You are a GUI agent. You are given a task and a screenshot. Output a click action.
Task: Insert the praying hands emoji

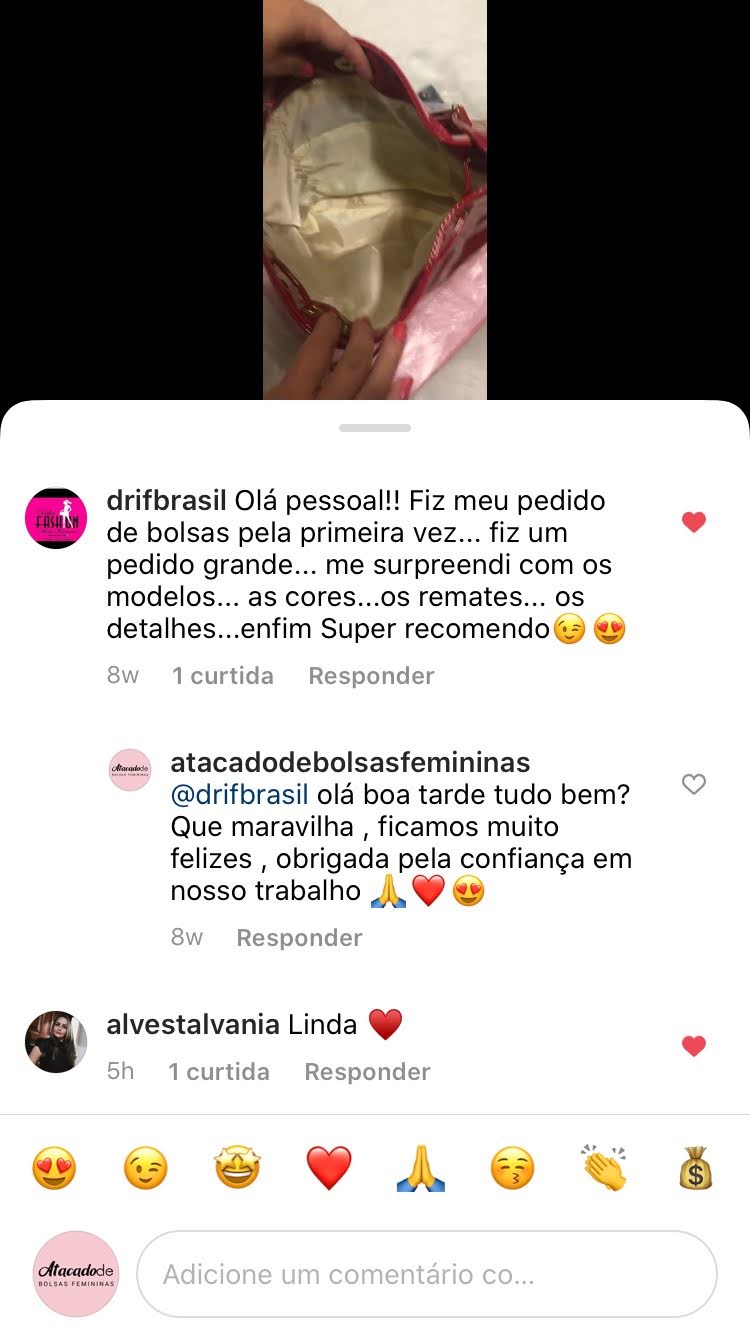[420, 1168]
